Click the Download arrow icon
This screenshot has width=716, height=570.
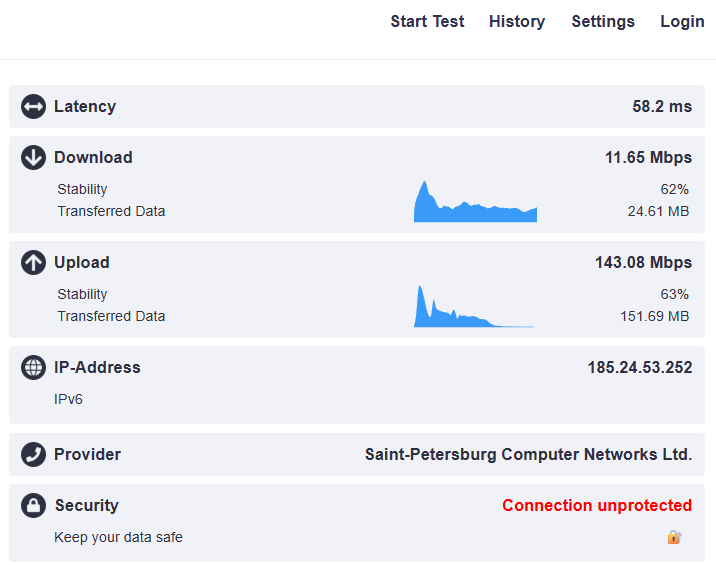coord(33,157)
